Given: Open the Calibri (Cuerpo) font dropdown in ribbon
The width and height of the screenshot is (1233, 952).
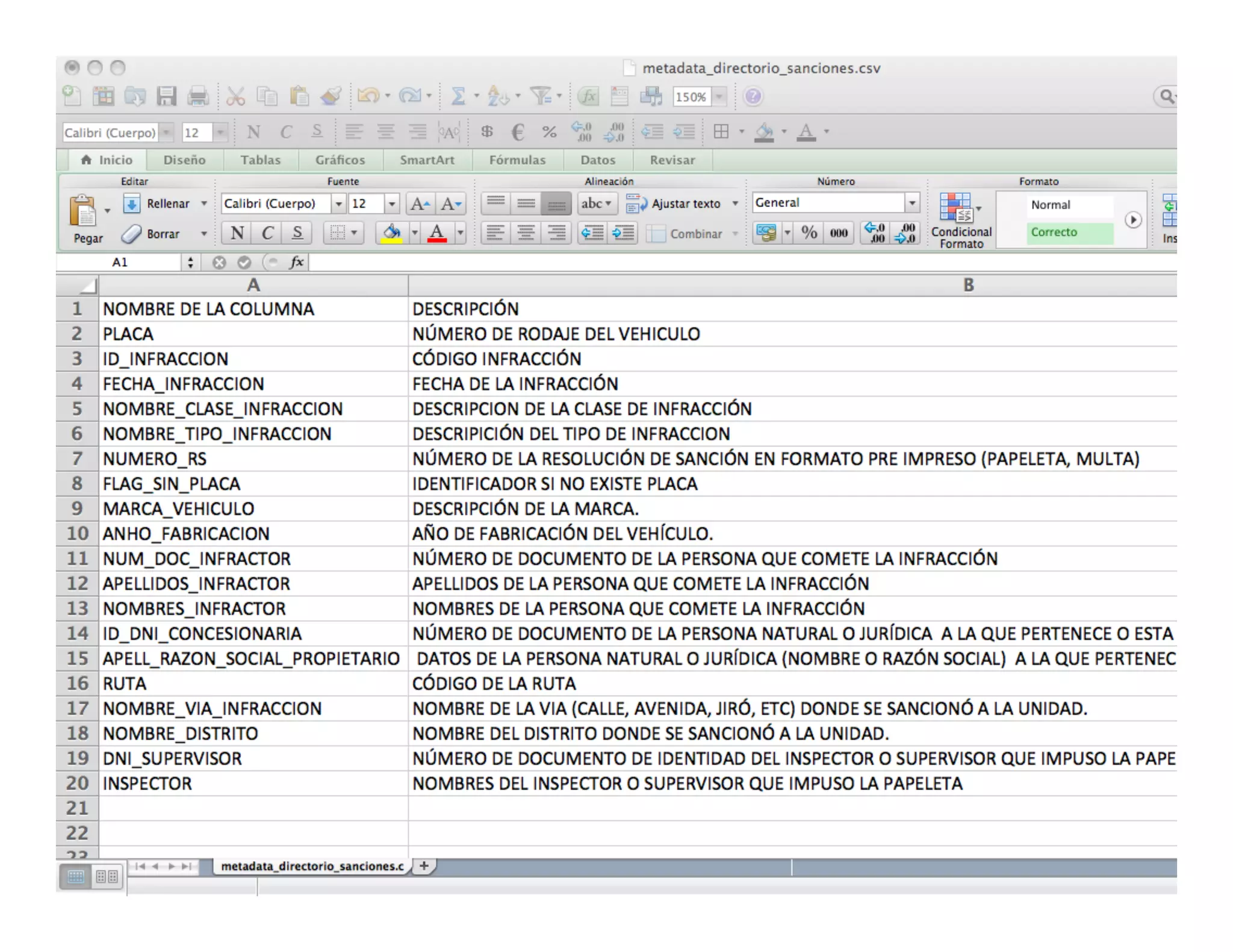Looking at the screenshot, I should coord(339,204).
